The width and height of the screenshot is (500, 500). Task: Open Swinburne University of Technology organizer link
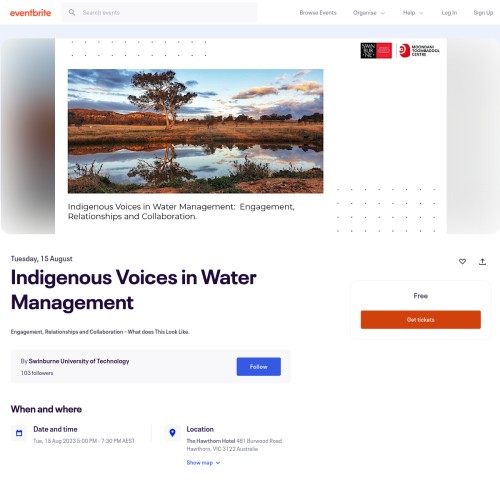[x=79, y=361]
